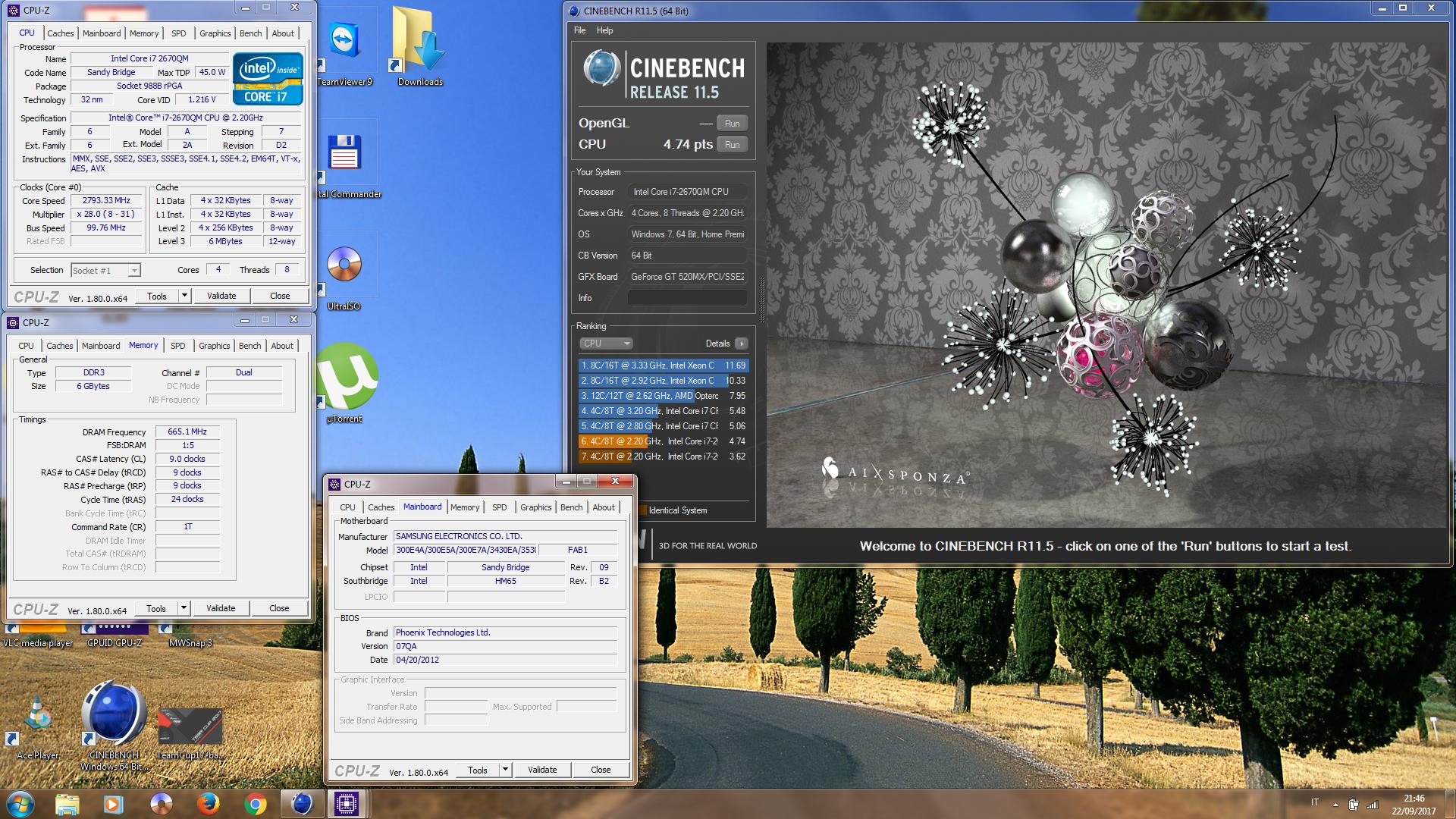Click Close in Memory CPU-Z window

(279, 608)
